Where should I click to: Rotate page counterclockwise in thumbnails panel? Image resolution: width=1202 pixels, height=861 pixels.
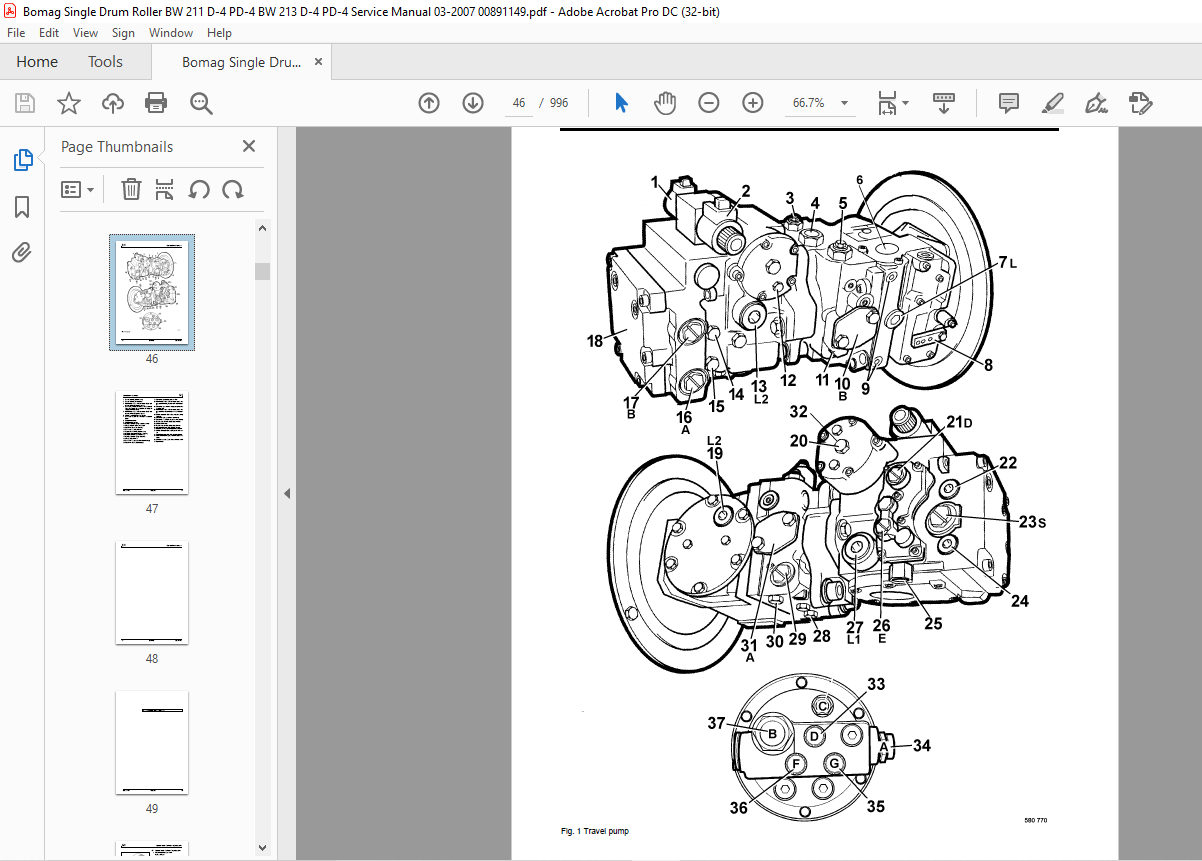(199, 189)
